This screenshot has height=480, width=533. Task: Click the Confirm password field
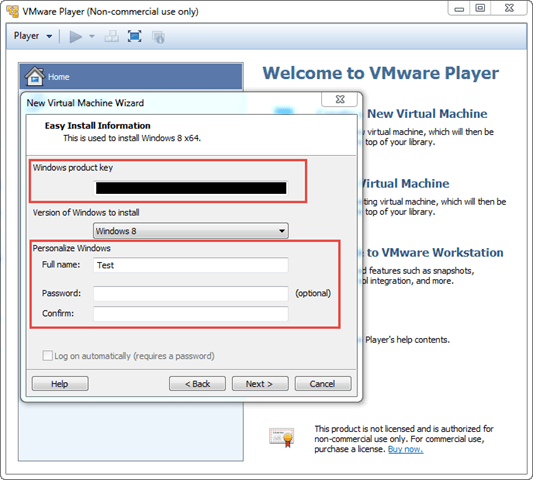coord(191,313)
